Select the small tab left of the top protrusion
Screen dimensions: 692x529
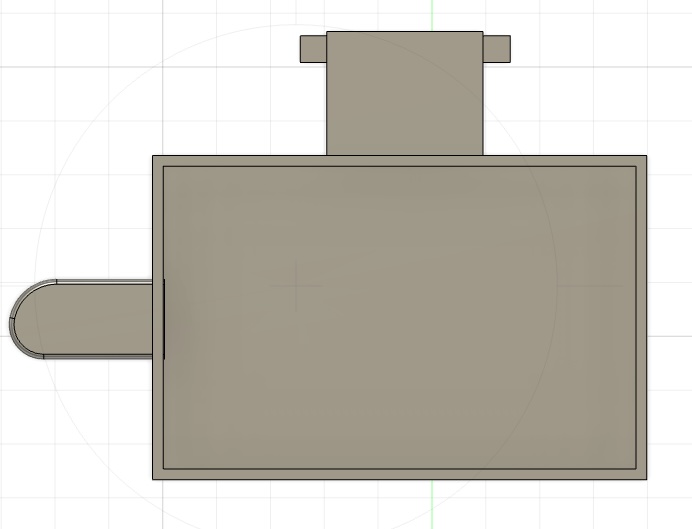[313, 47]
